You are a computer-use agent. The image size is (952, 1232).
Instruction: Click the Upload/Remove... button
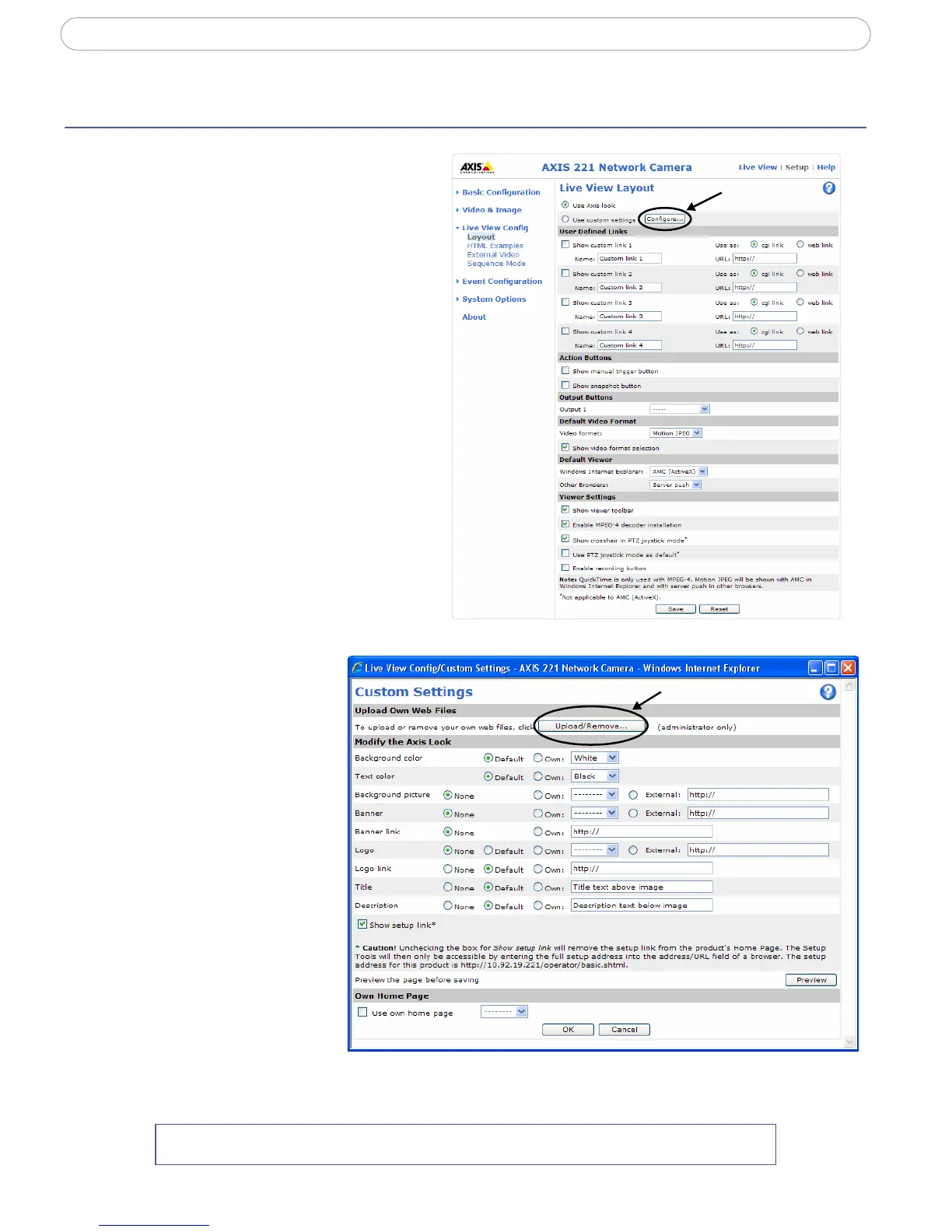click(591, 726)
